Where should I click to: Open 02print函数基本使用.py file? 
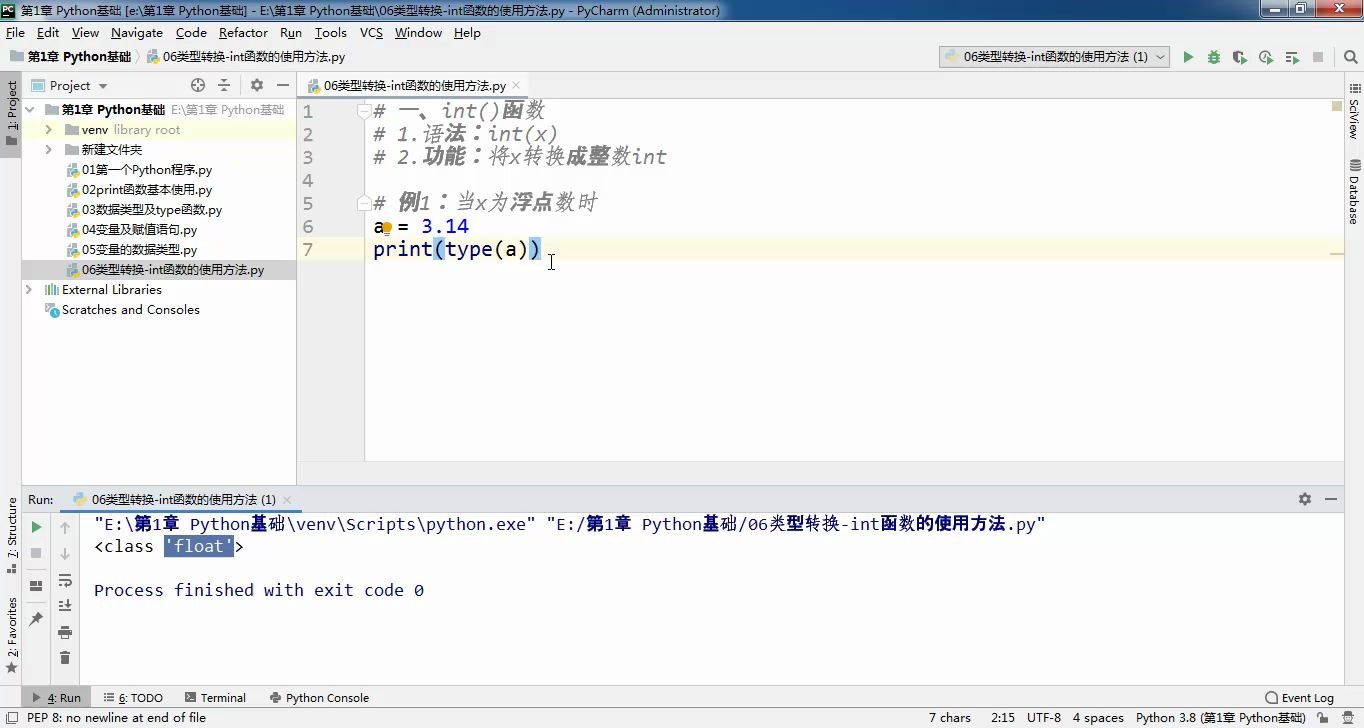click(146, 190)
